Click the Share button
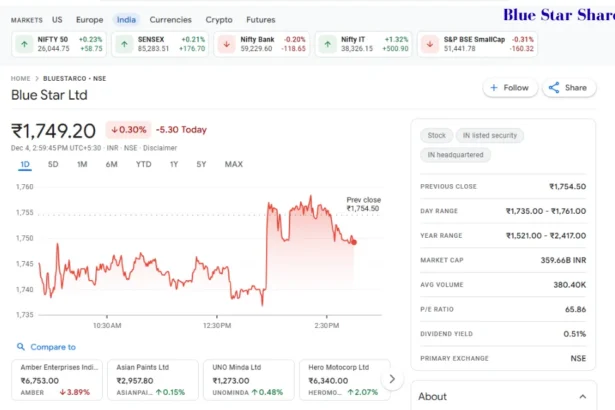Screen dimensions: 615x410 569,87
